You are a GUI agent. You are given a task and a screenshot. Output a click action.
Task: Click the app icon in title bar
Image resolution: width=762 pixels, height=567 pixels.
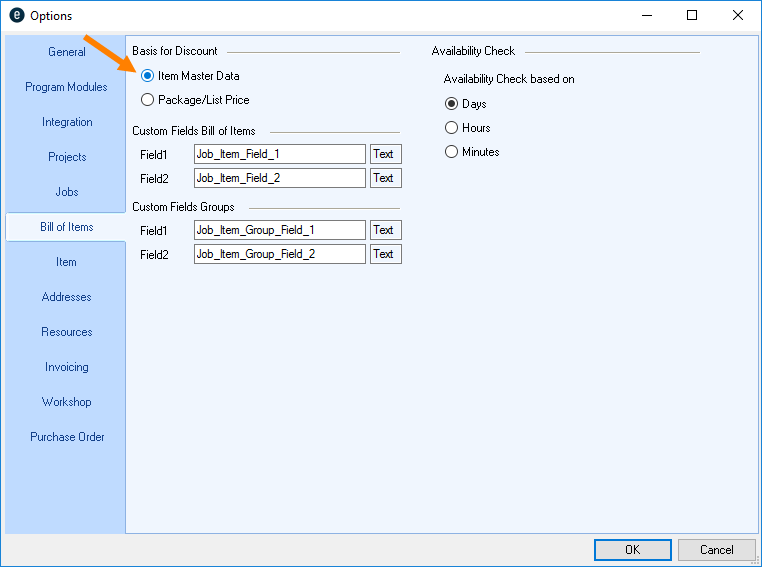tap(16, 16)
